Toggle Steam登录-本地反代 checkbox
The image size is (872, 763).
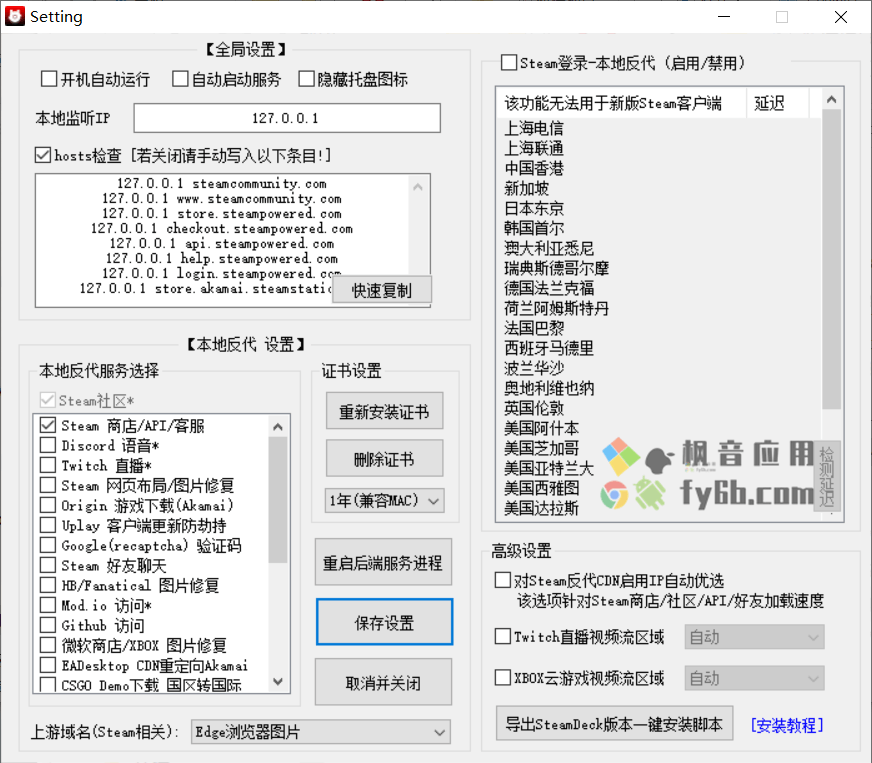click(x=508, y=62)
